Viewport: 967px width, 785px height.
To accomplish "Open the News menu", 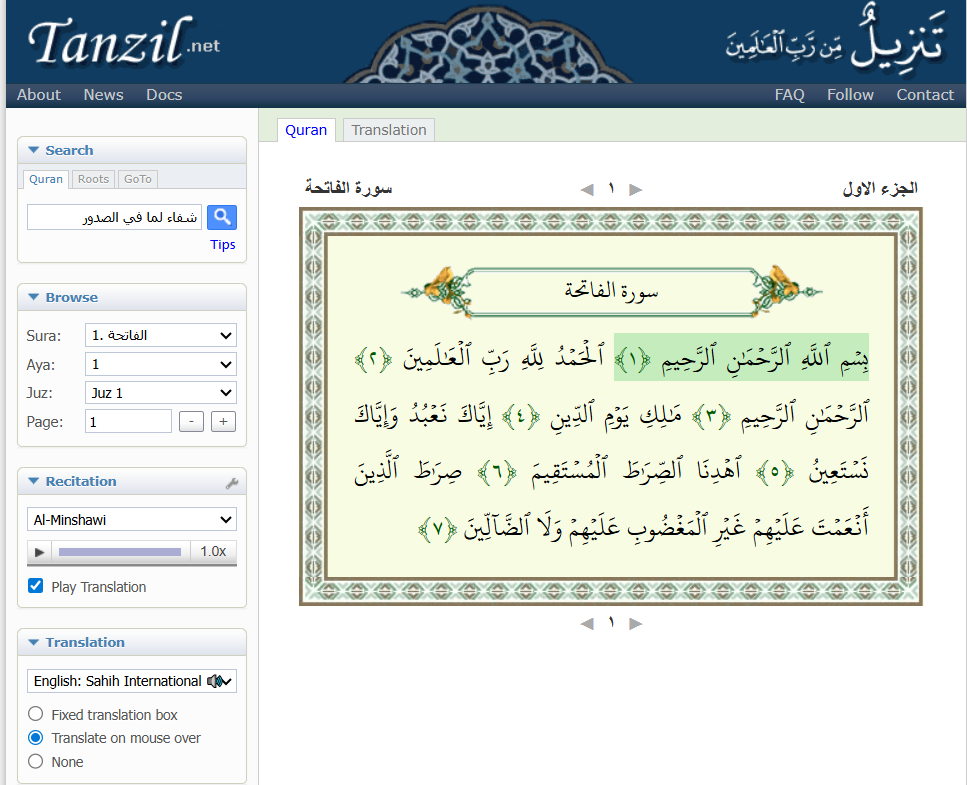I will (104, 95).
